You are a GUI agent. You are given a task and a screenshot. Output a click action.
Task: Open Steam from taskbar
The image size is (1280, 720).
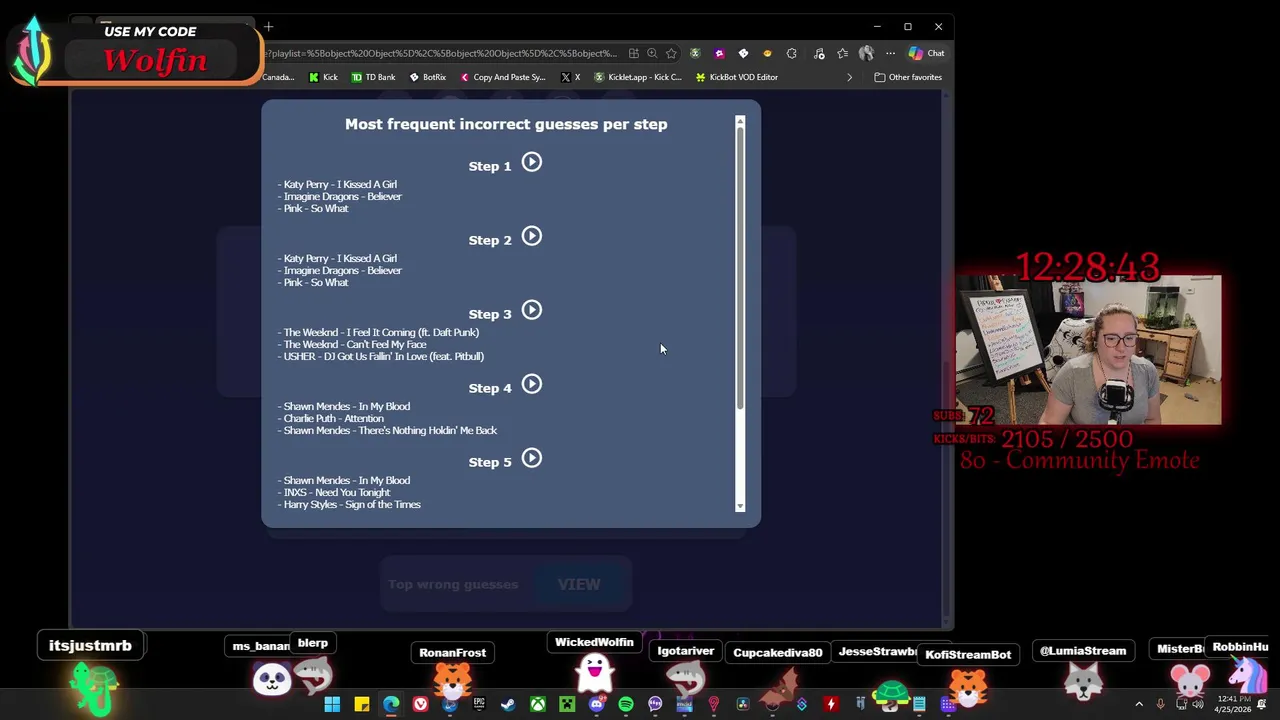pos(508,704)
